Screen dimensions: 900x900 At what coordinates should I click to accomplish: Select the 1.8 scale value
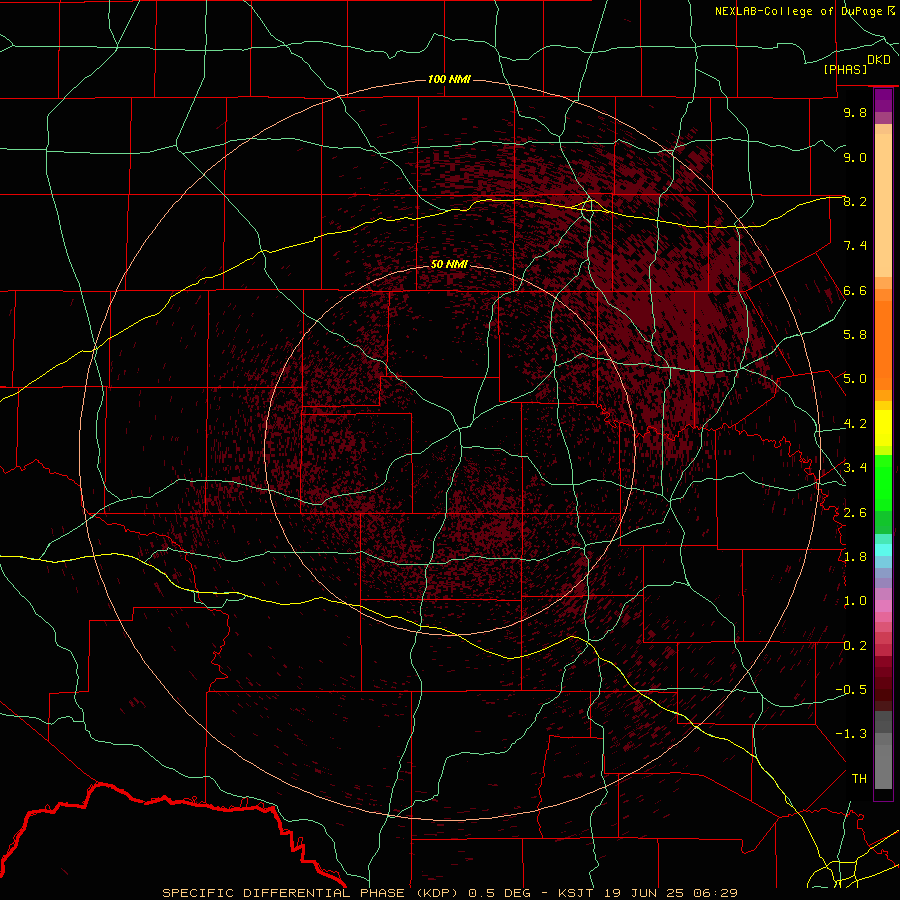pyautogui.click(x=855, y=557)
